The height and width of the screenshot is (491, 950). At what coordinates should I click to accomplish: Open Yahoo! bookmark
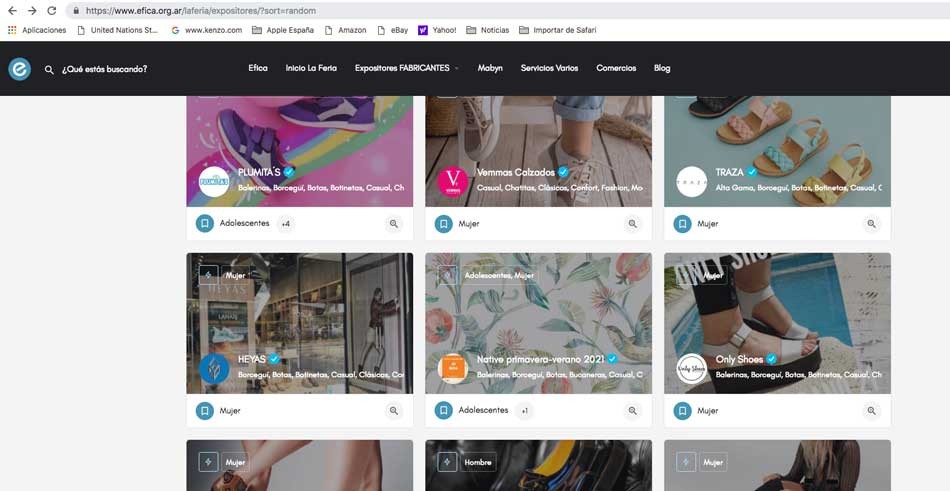(437, 30)
